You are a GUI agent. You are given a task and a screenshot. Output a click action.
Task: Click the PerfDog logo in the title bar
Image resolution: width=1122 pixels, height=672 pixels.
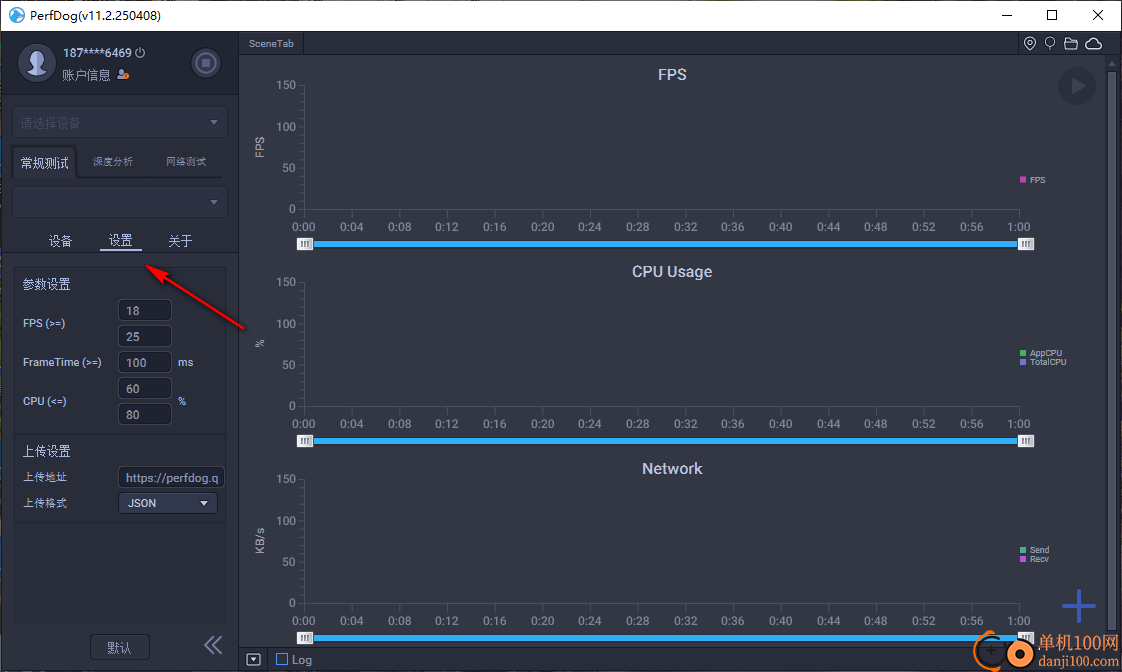click(x=16, y=15)
